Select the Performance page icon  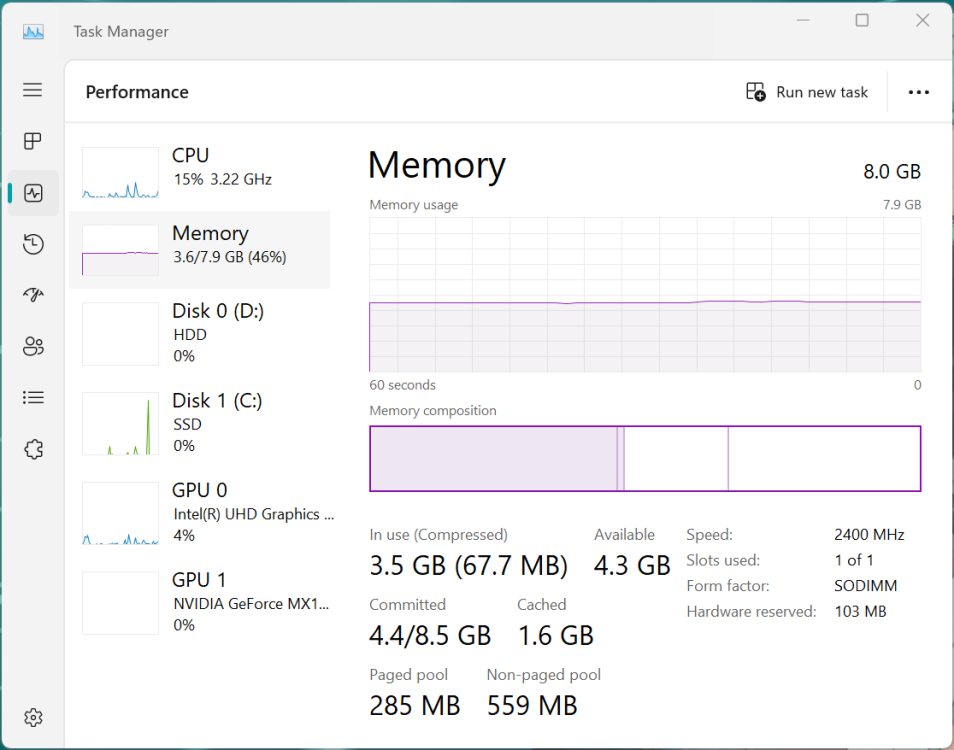tap(33, 193)
